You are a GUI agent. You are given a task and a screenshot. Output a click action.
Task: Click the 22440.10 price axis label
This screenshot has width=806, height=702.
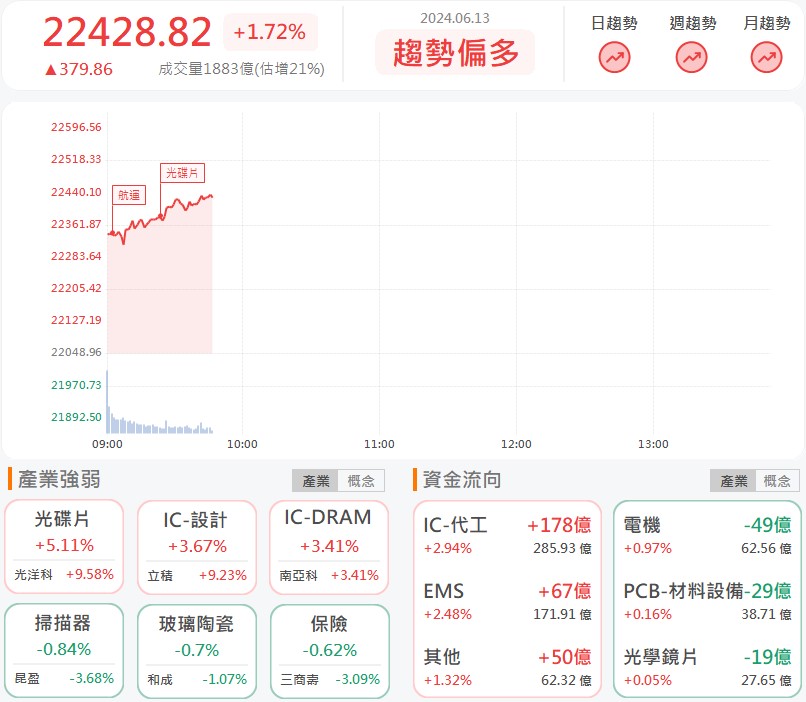coord(76,192)
